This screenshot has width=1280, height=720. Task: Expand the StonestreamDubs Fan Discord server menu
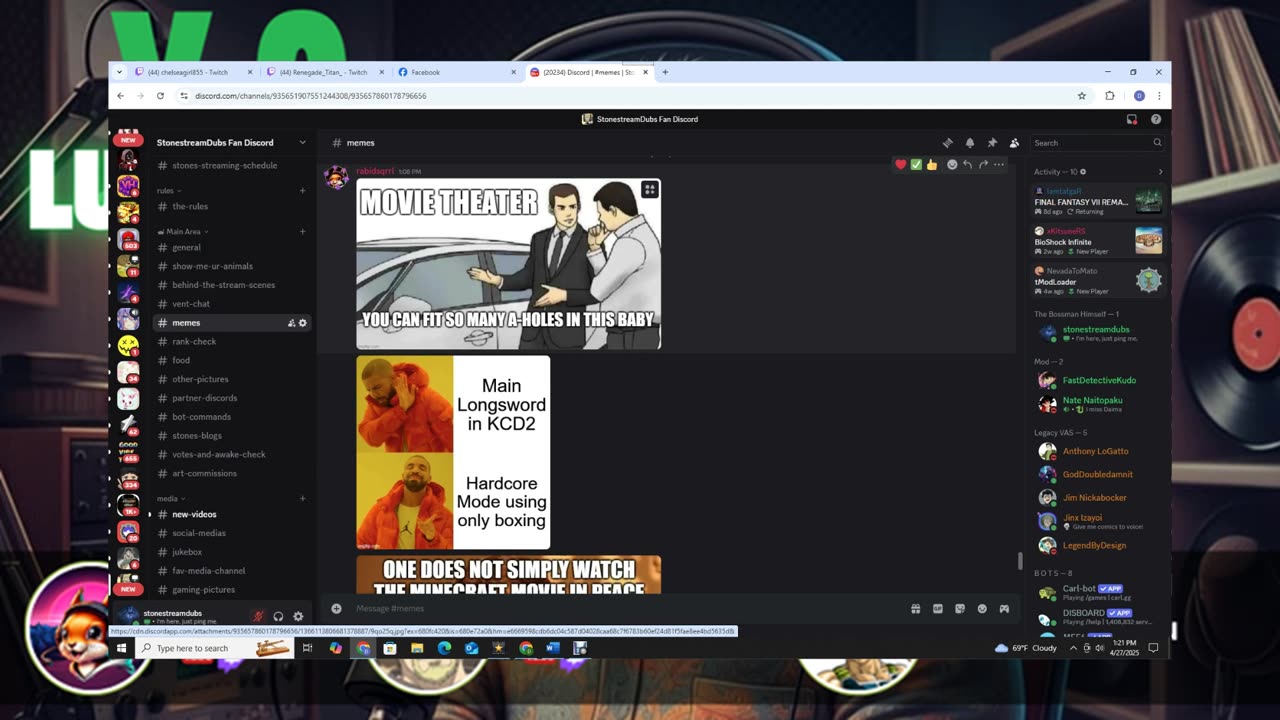[302, 143]
